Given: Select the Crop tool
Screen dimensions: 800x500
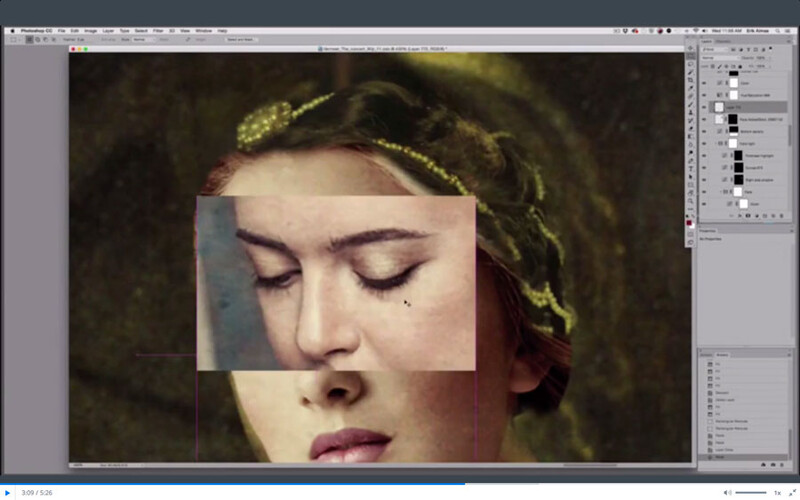Looking at the screenshot, I should pos(690,80).
